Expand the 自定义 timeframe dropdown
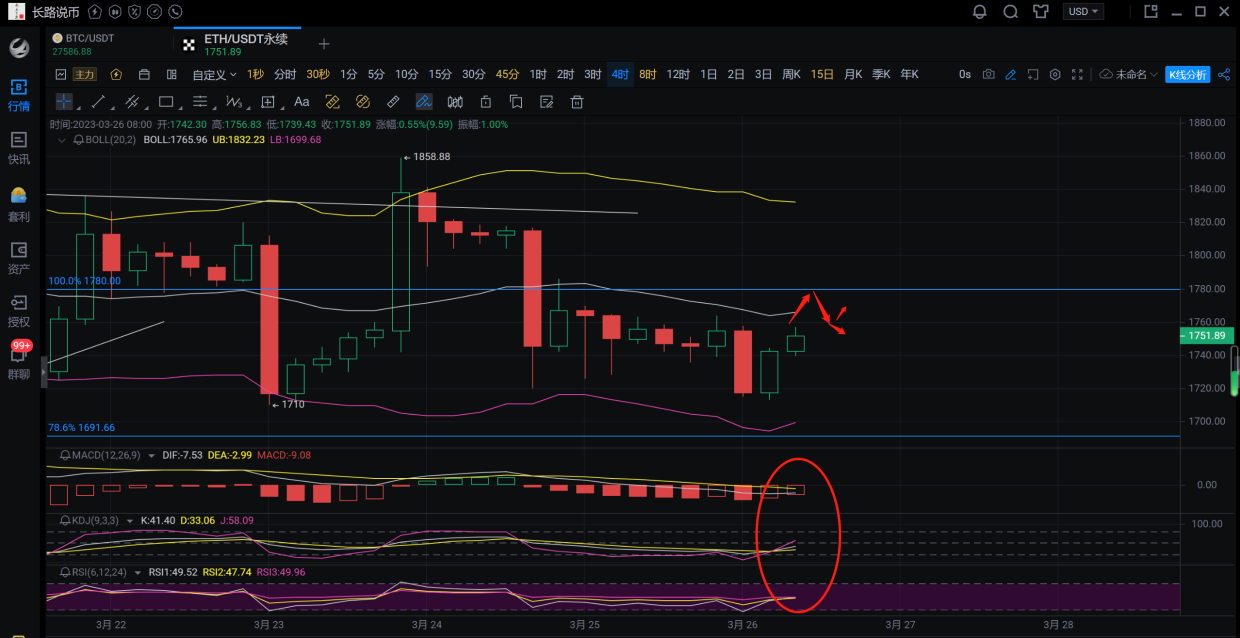Screen dimensions: 1240x638 coord(214,74)
